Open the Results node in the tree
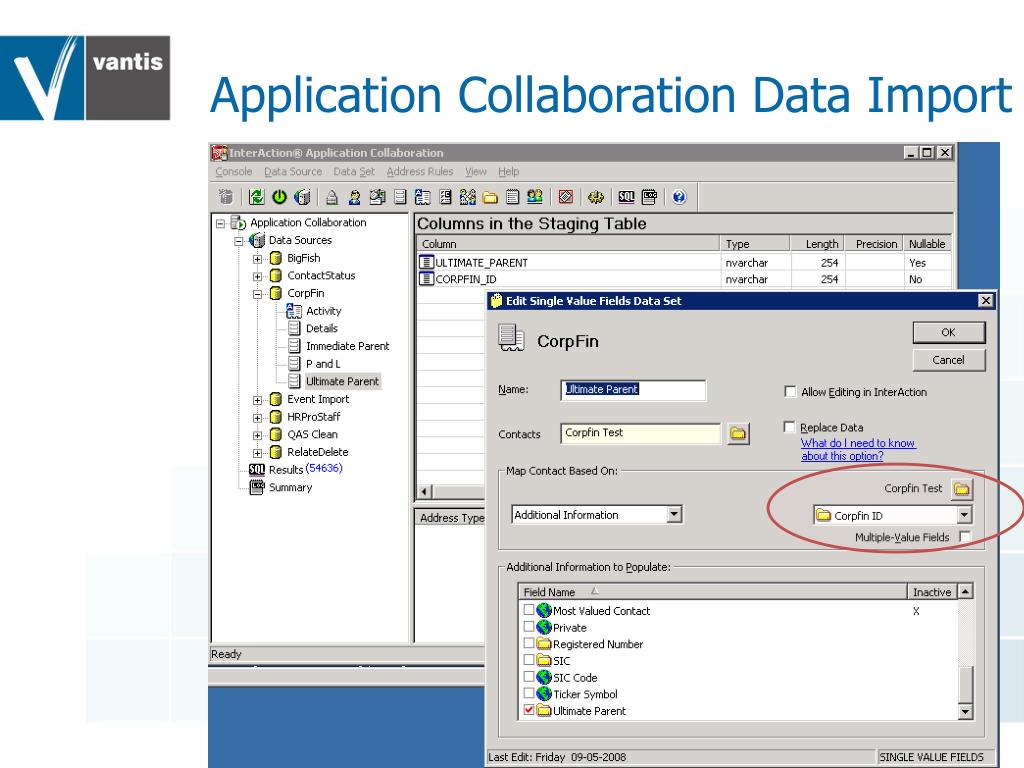The width and height of the screenshot is (1024, 768). point(286,470)
